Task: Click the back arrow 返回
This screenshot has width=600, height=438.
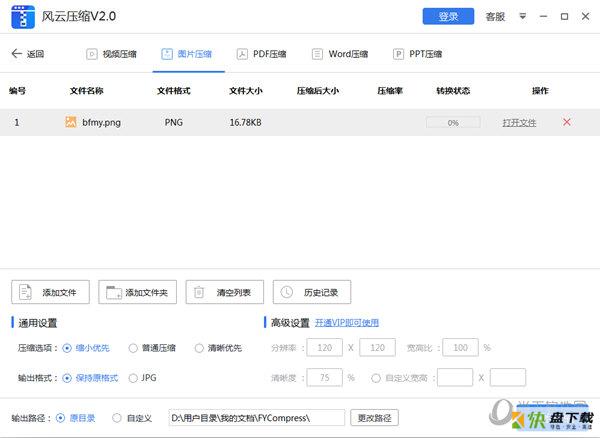Action: point(28,54)
